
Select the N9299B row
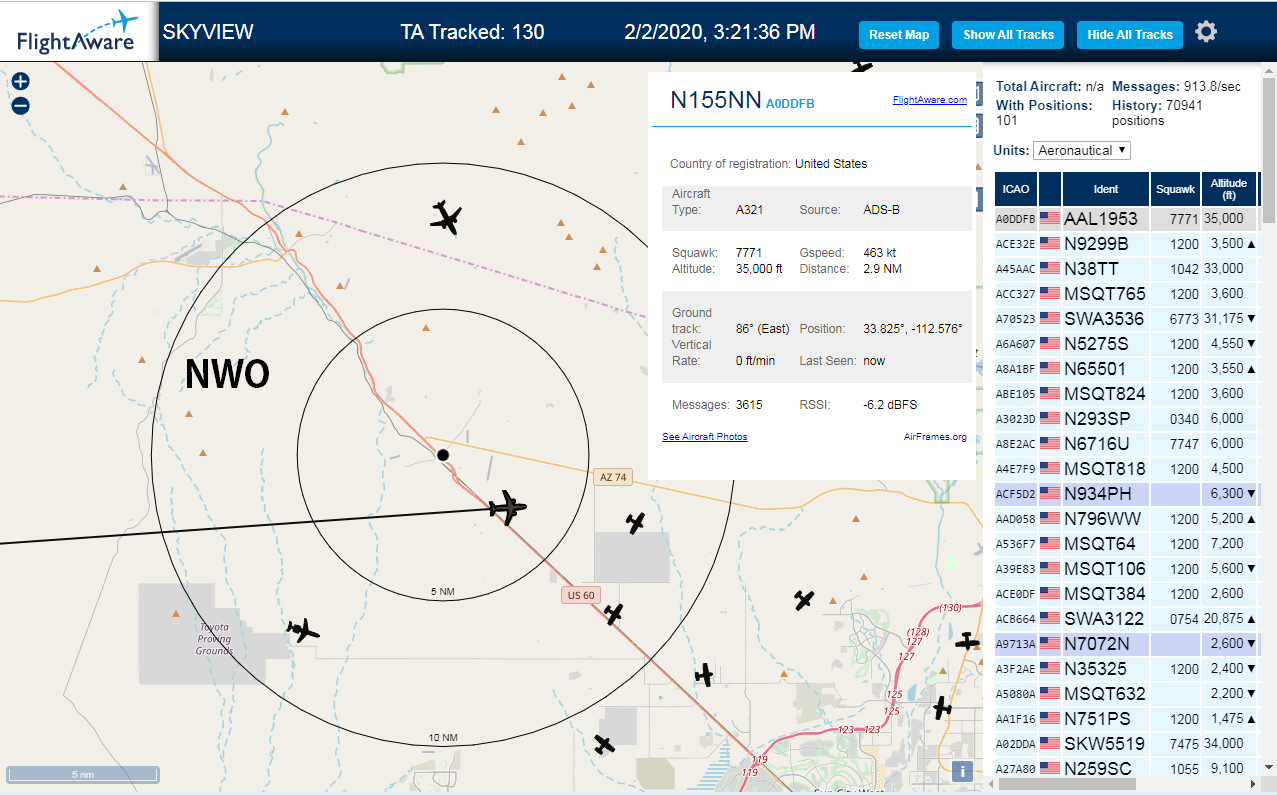point(1127,244)
